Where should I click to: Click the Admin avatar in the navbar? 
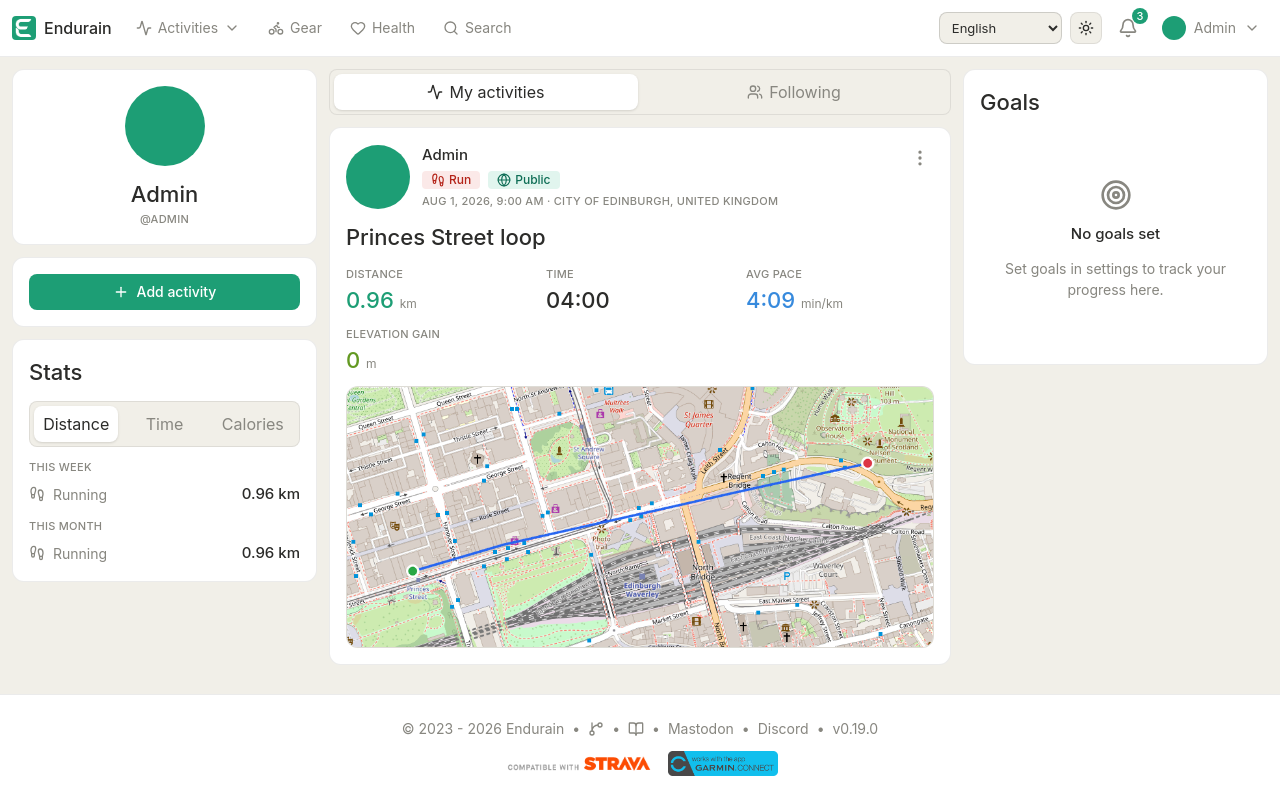(1174, 28)
